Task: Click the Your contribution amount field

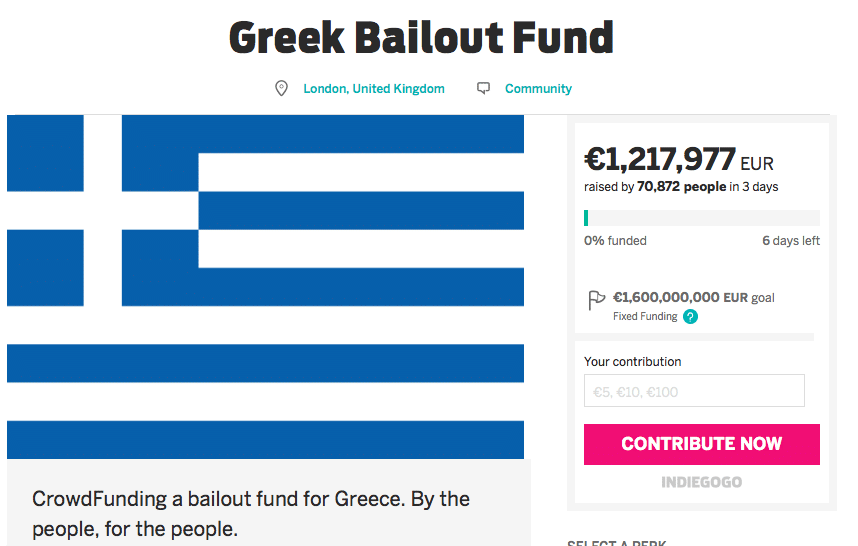Action: (694, 391)
